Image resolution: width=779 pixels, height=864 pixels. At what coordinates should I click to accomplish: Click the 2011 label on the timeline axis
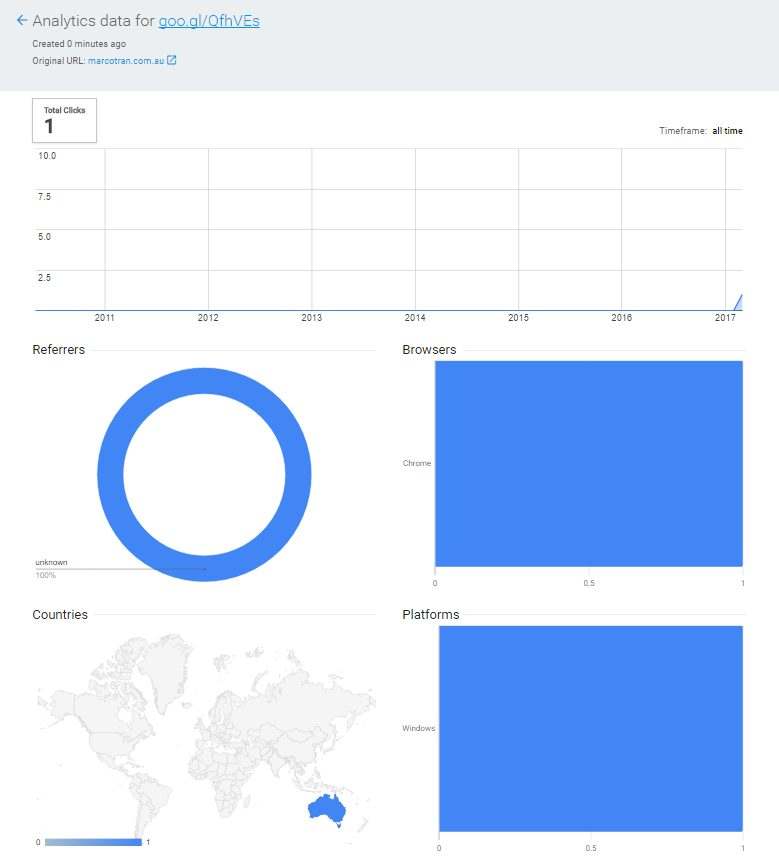pyautogui.click(x=104, y=318)
